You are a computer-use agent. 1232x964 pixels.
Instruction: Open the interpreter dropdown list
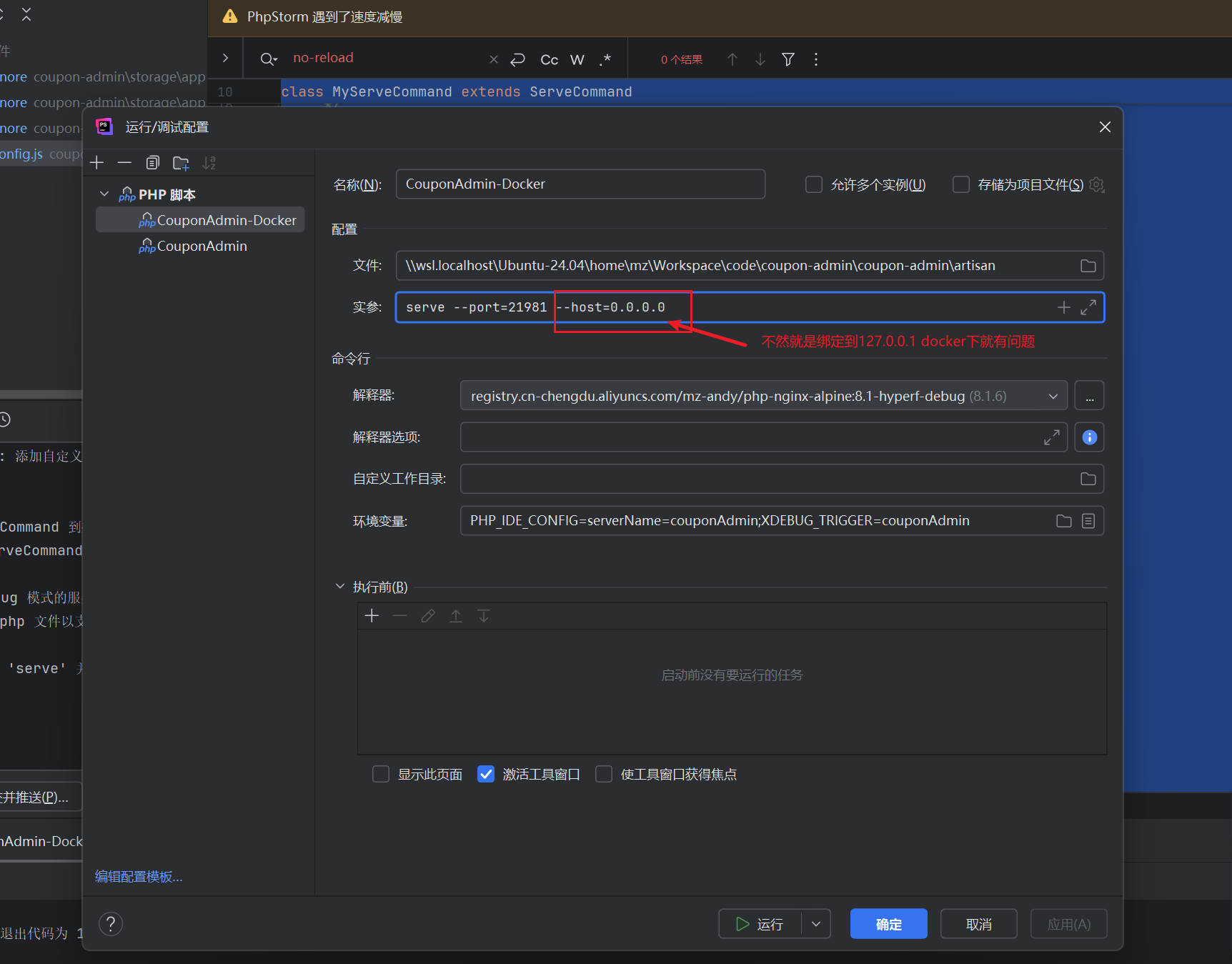[x=1053, y=396]
